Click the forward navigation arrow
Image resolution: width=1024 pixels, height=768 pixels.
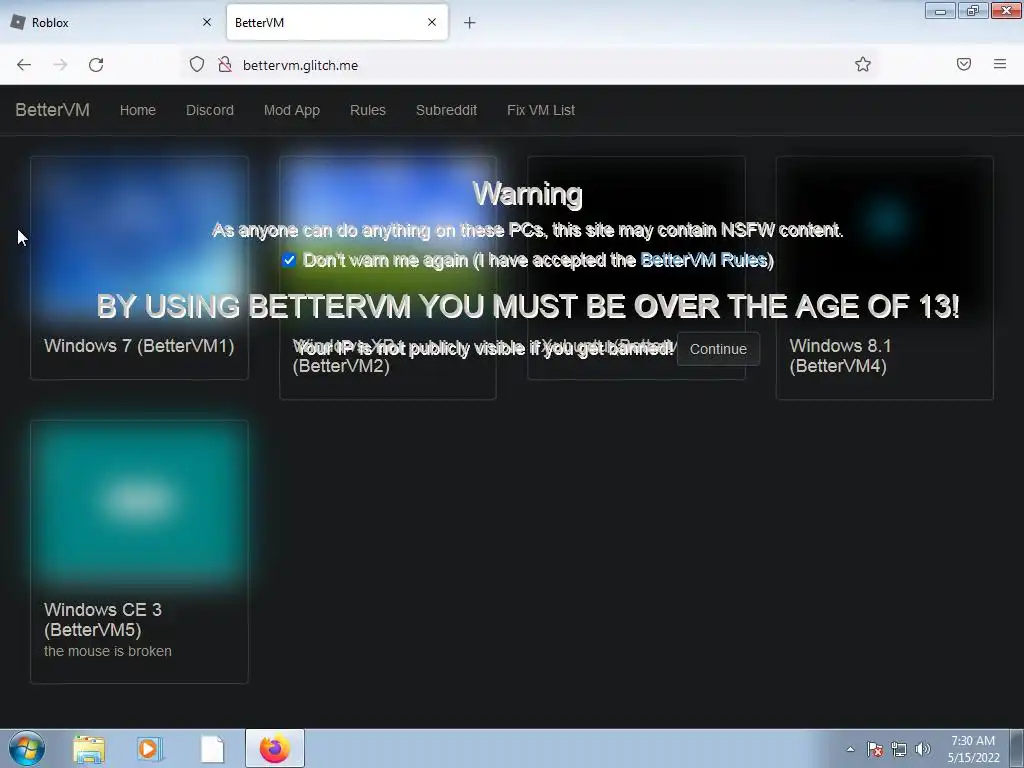point(60,65)
